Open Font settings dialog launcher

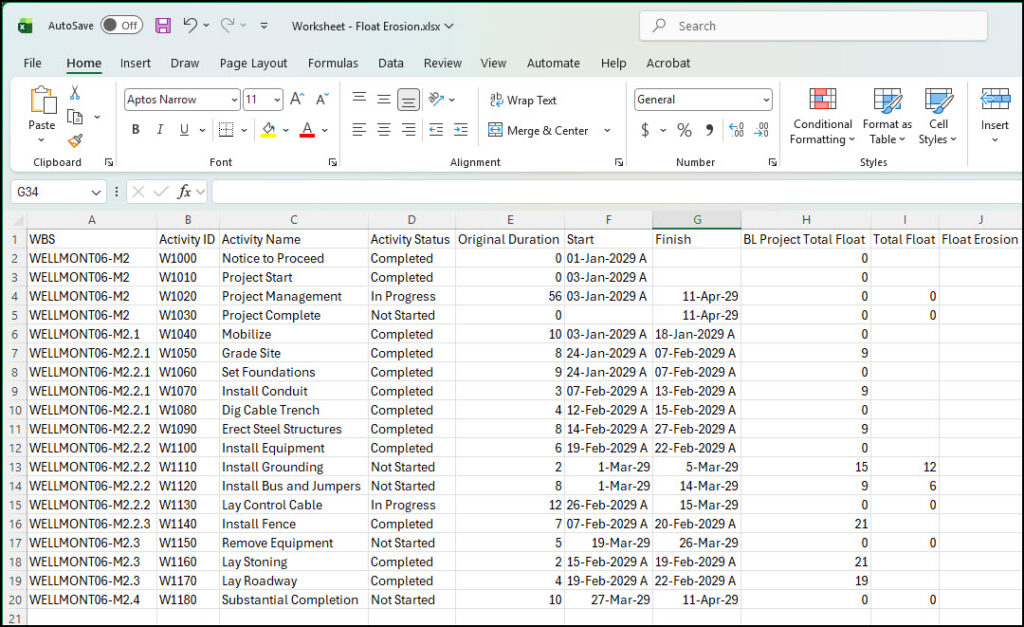(332, 162)
